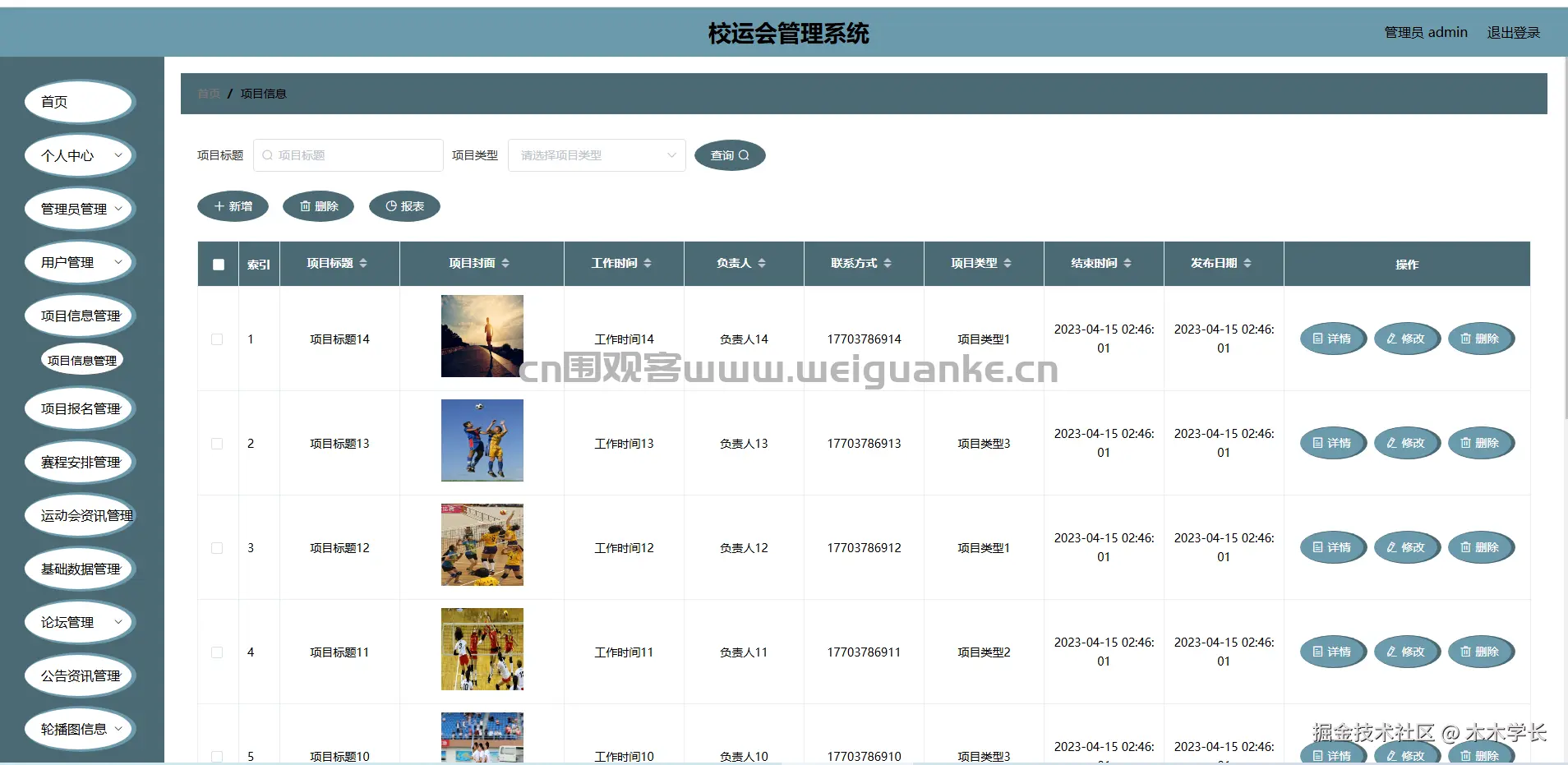The height and width of the screenshot is (765, 1568).
Task: Open cover thumbnail of 项目标题12
Action: point(482,545)
